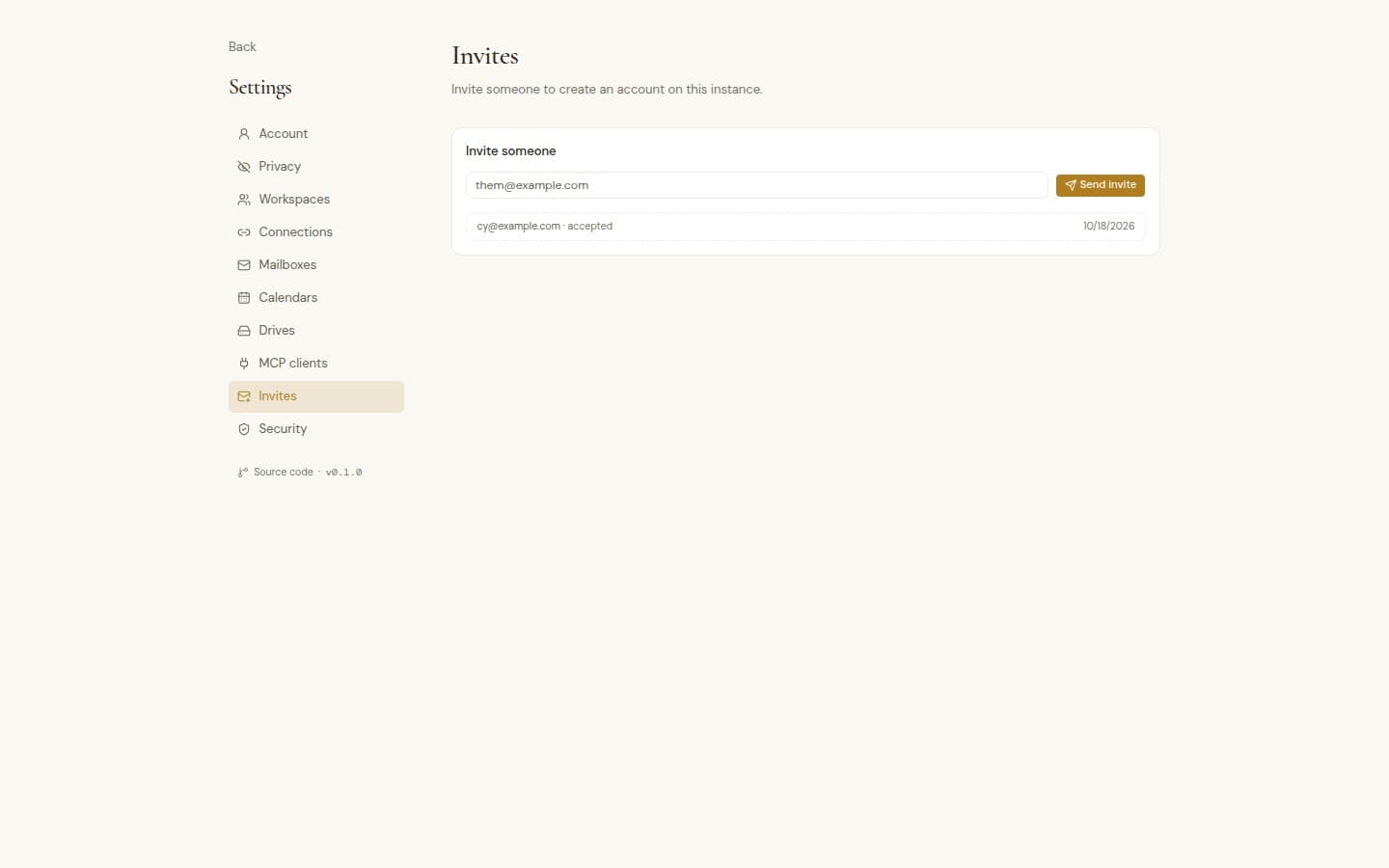Select MCP clients in sidebar
The width and height of the screenshot is (1389, 868).
pyautogui.click(x=316, y=364)
